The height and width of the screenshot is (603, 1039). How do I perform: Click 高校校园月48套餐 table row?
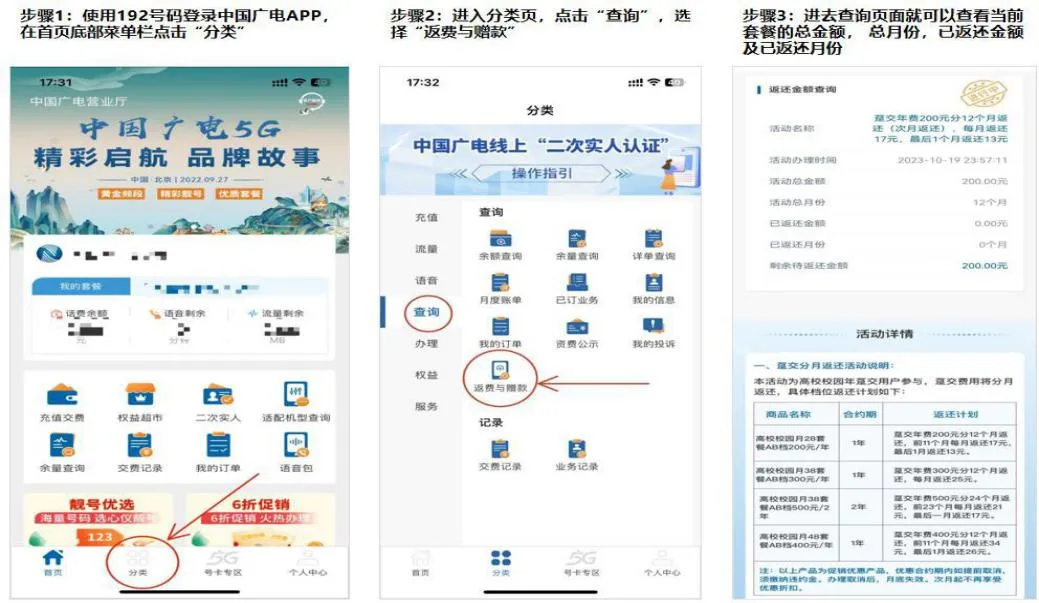click(885, 542)
